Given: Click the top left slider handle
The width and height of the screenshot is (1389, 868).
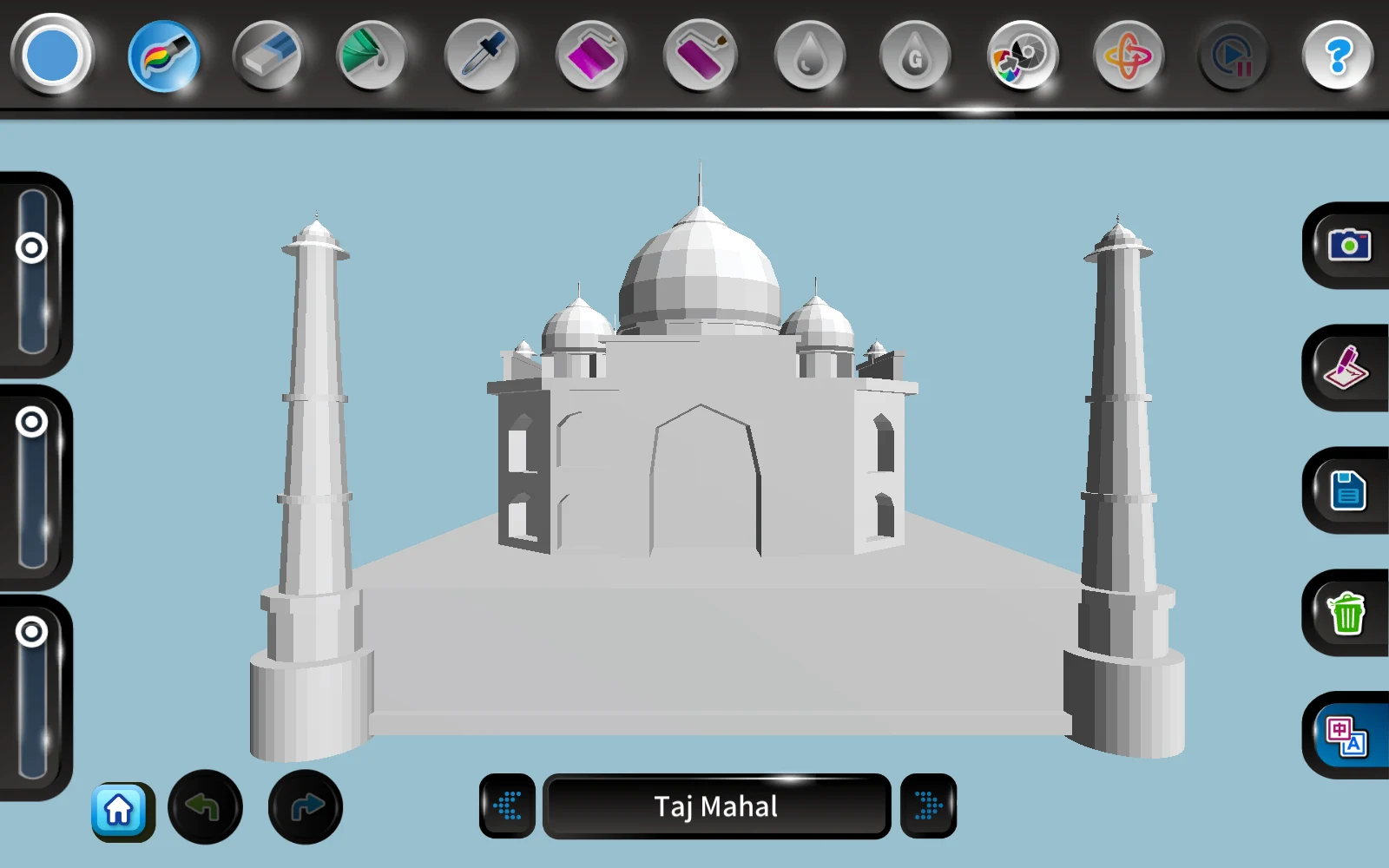Looking at the screenshot, I should coord(32,248).
